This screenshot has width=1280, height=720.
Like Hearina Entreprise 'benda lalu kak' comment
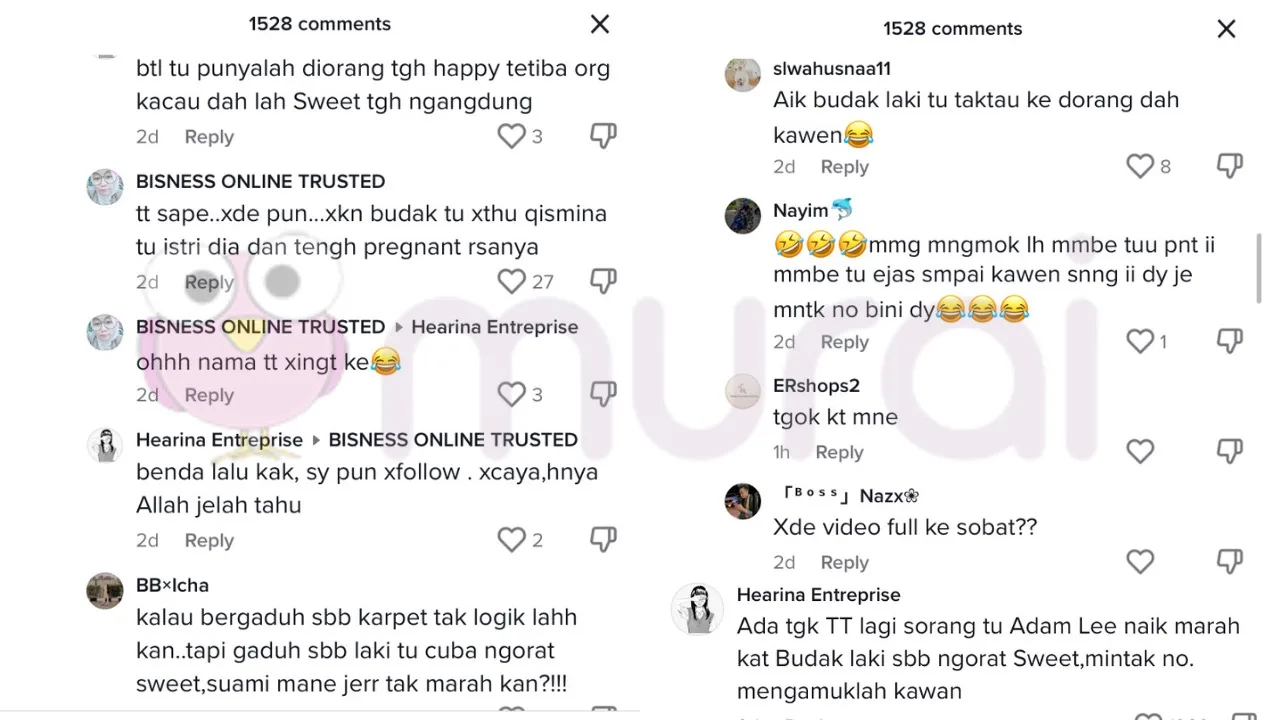pyautogui.click(x=511, y=540)
